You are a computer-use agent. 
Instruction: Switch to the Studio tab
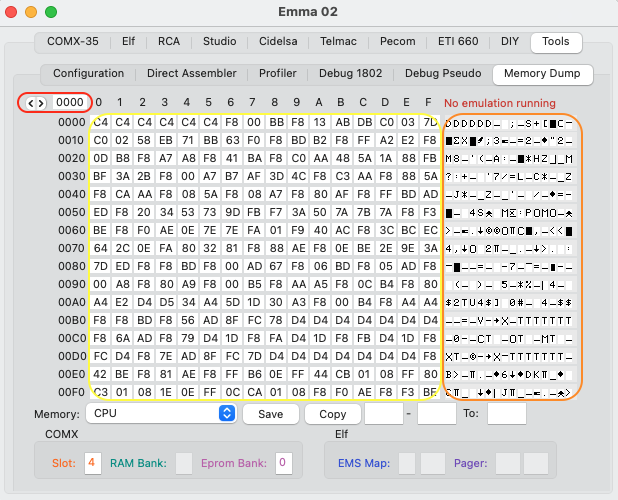pyautogui.click(x=220, y=41)
